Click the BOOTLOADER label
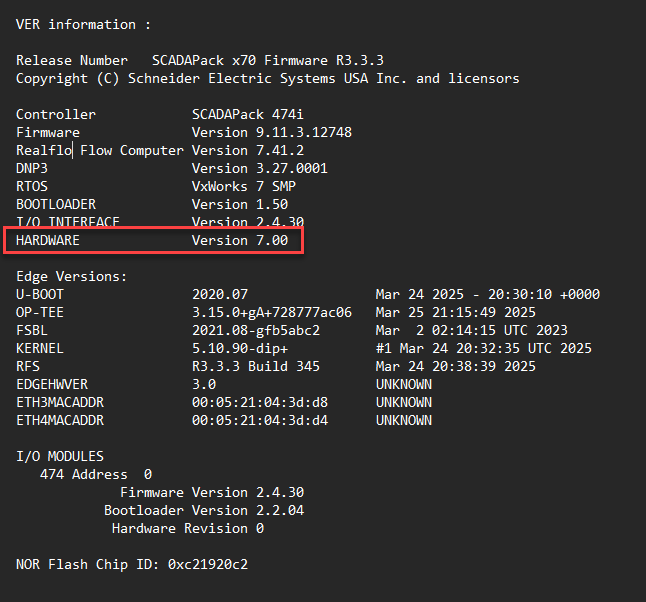646x602 pixels. (56, 204)
